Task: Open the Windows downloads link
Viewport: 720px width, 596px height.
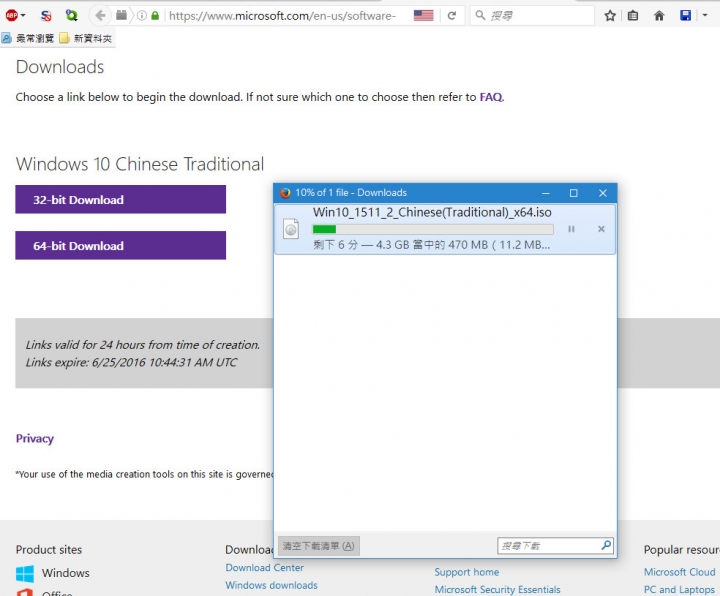Action: coord(271,585)
